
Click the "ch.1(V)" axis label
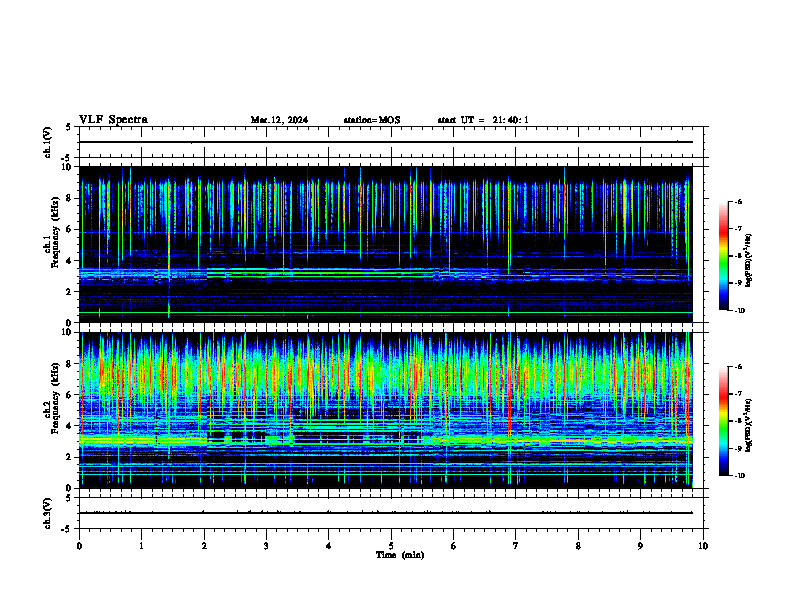point(47,142)
